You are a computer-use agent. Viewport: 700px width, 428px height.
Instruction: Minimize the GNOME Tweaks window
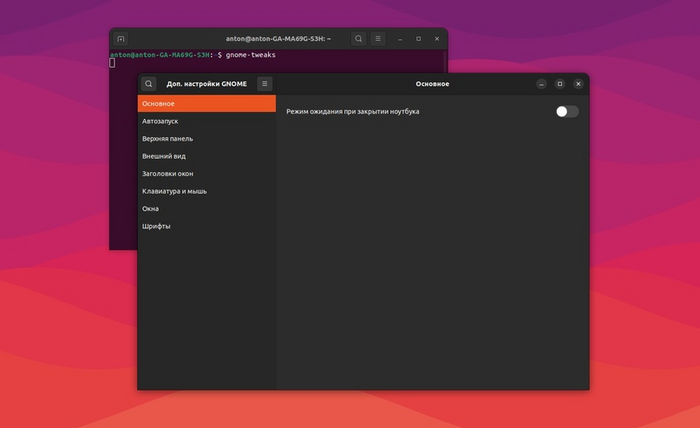[x=541, y=84]
